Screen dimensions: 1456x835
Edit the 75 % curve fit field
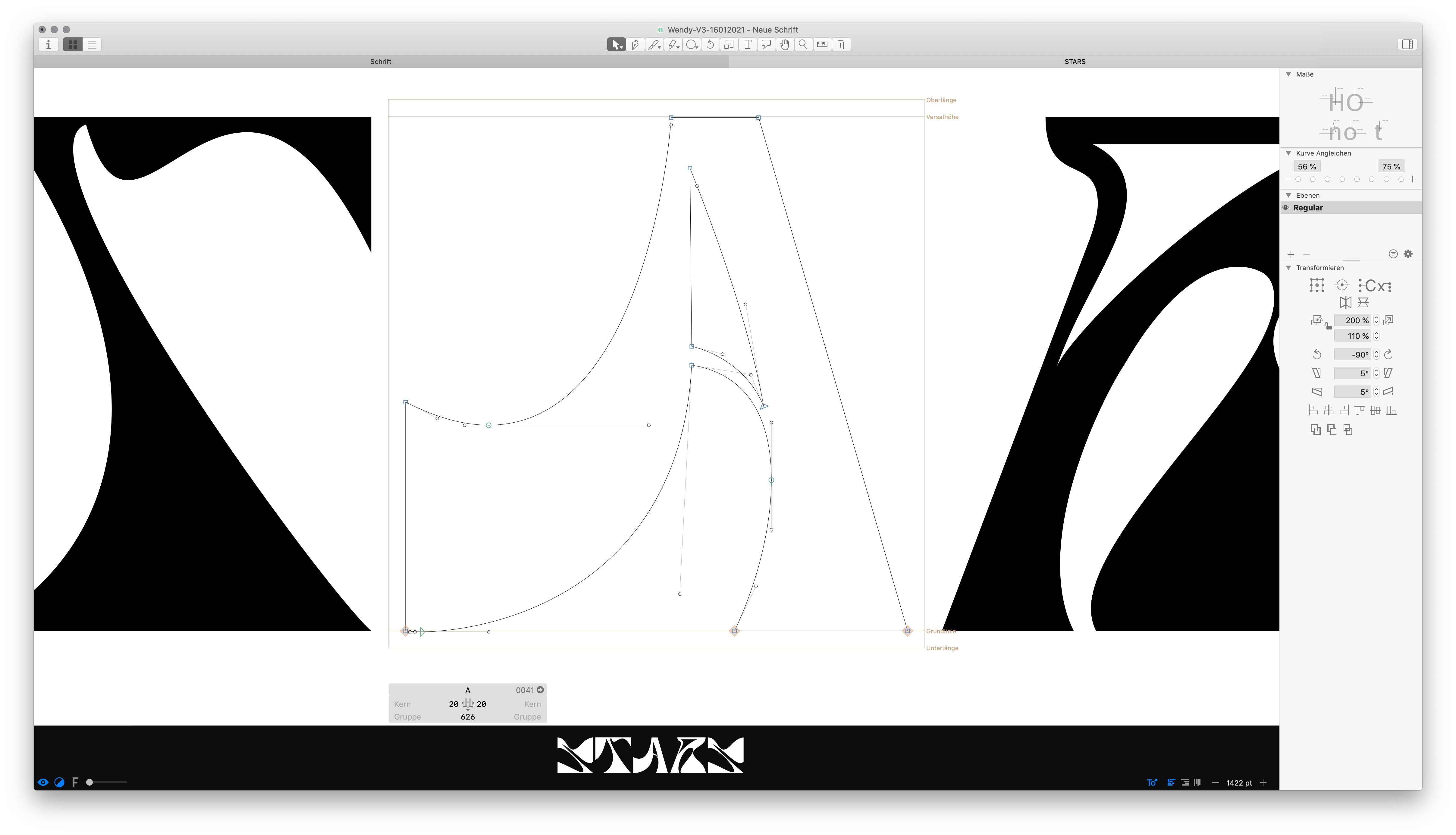pyautogui.click(x=1391, y=166)
